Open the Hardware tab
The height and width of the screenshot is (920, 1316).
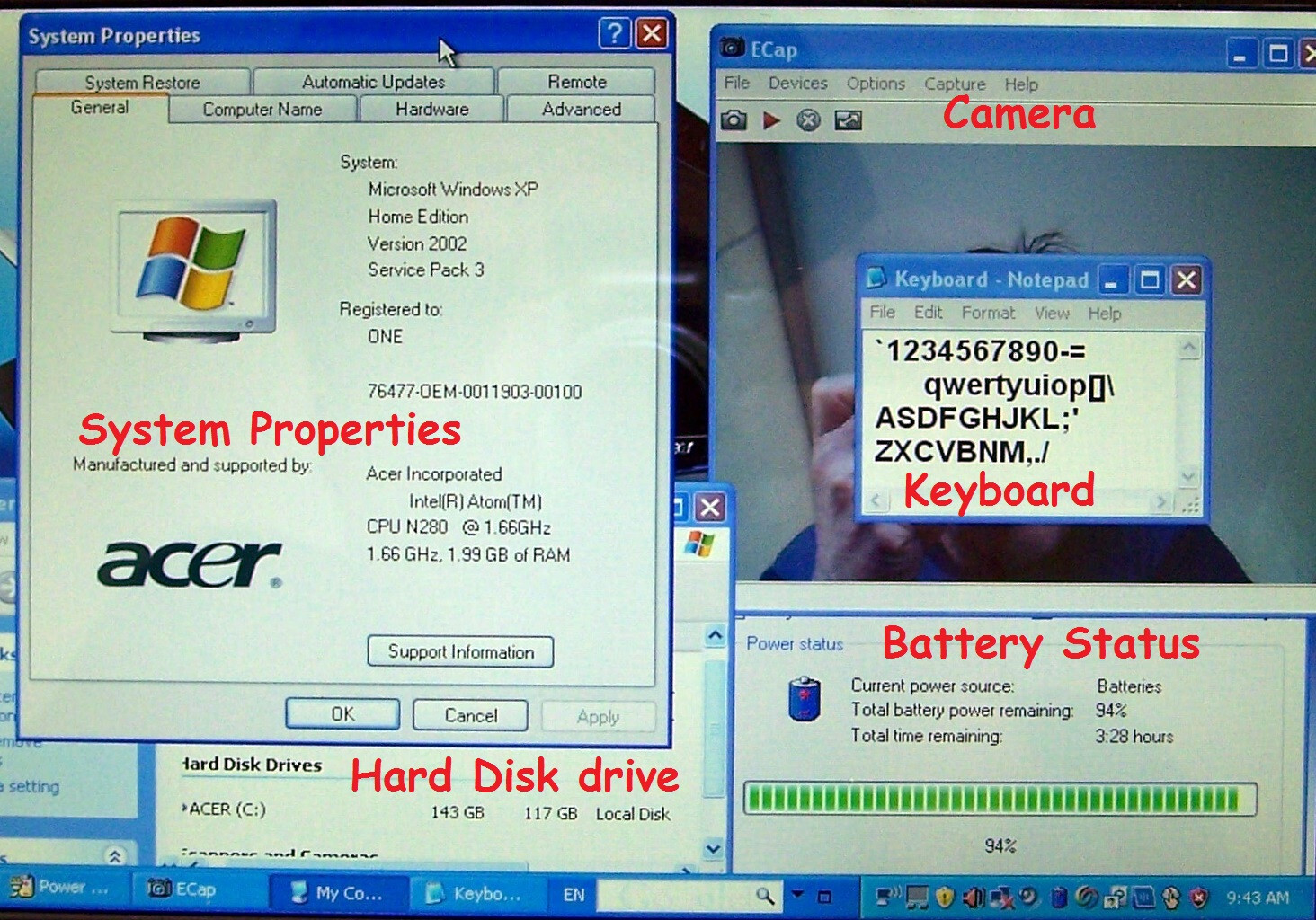(432, 109)
